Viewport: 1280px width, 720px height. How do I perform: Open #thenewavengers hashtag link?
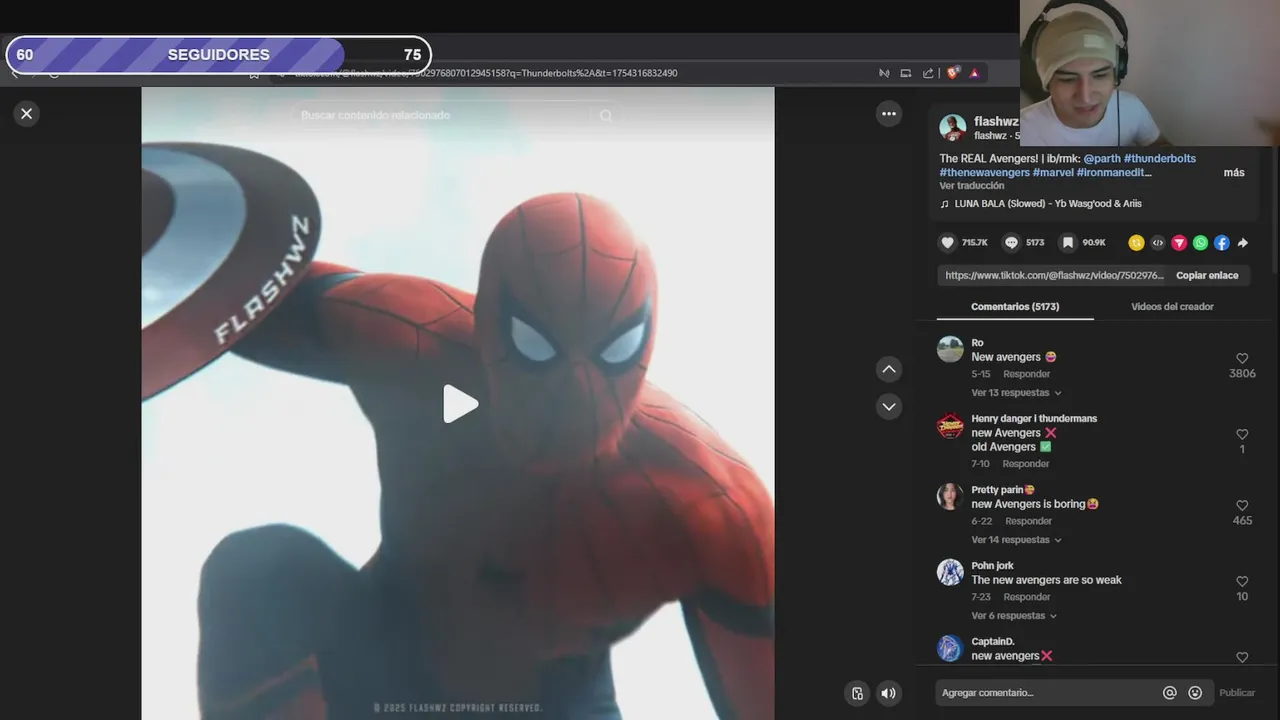coord(984,173)
